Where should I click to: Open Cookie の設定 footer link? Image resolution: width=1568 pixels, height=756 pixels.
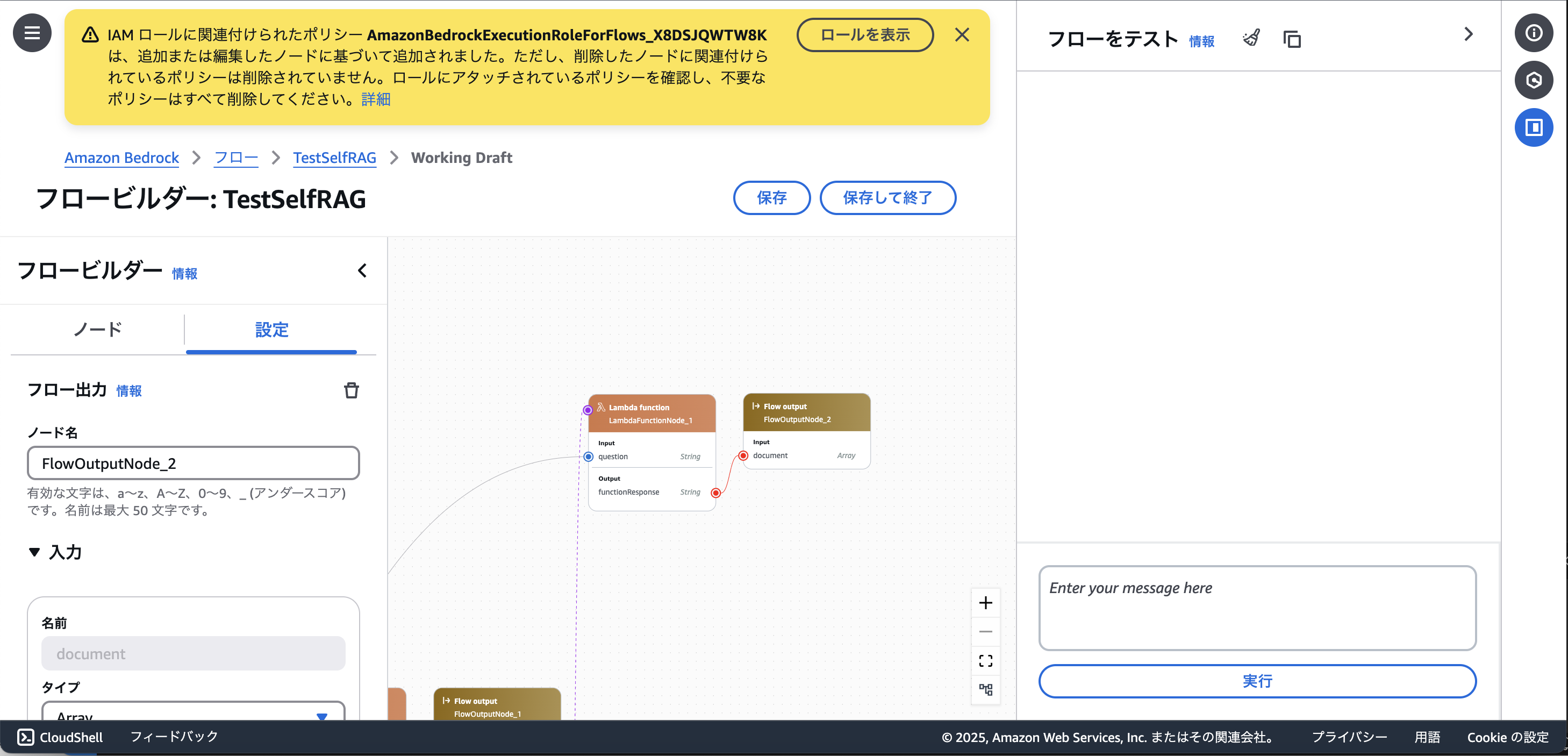[x=1508, y=737]
